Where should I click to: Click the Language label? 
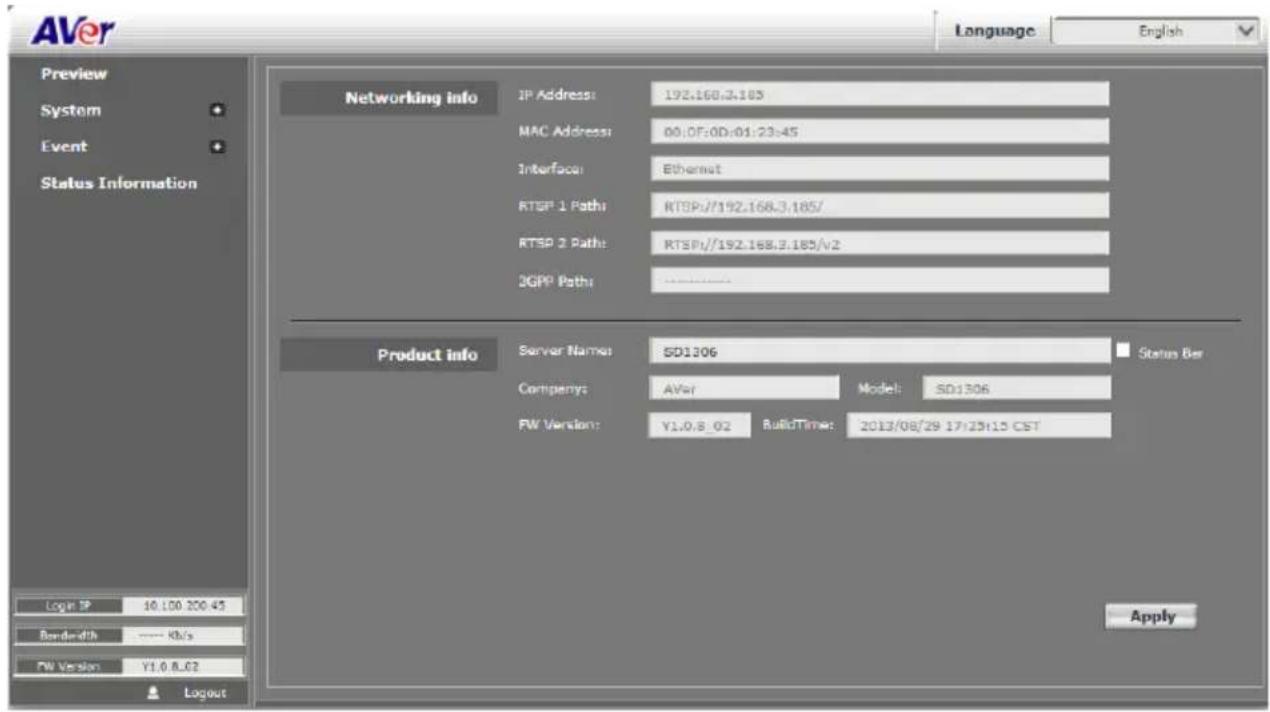(993, 32)
